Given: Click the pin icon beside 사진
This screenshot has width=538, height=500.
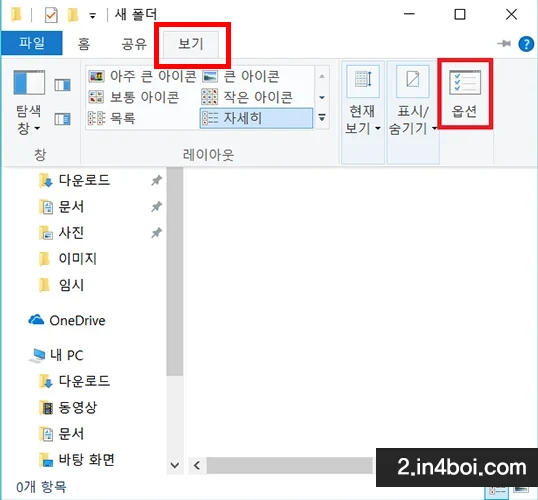Looking at the screenshot, I should tap(156, 233).
